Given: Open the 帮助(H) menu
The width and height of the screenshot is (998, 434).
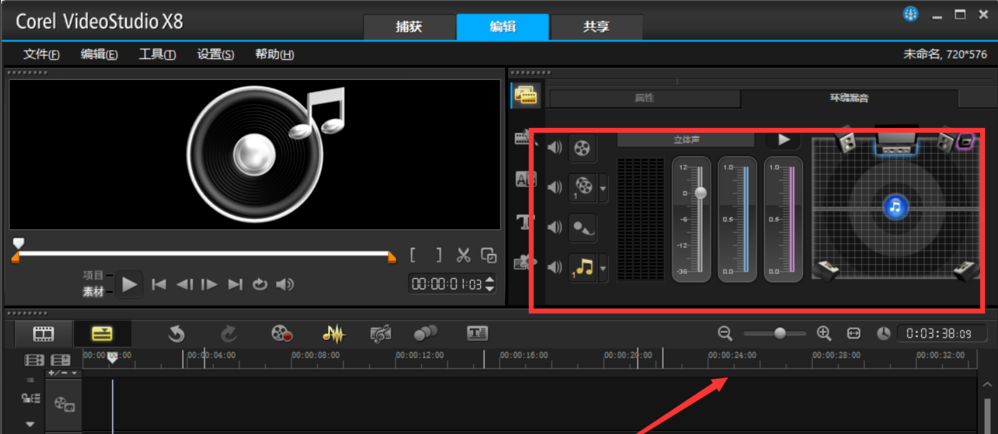Looking at the screenshot, I should [x=274, y=55].
